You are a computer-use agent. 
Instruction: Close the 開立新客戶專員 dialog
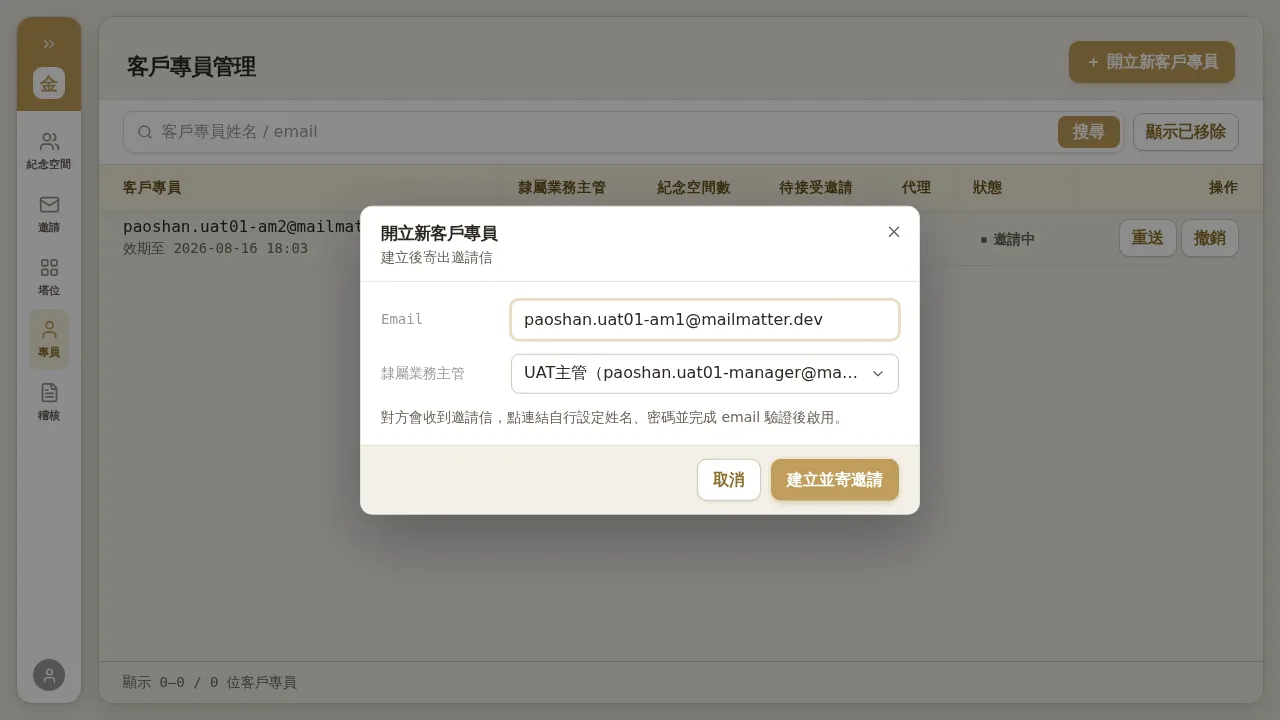[894, 232]
